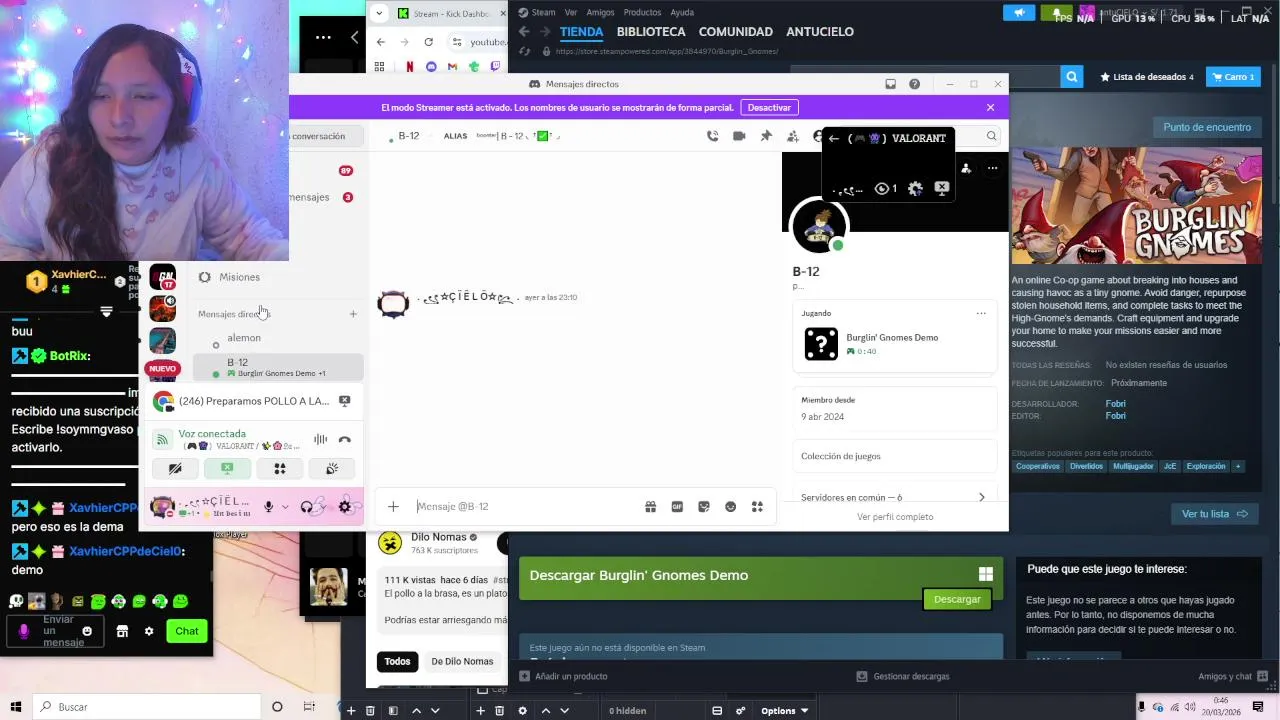Mute the Discord microphone

click(268, 507)
